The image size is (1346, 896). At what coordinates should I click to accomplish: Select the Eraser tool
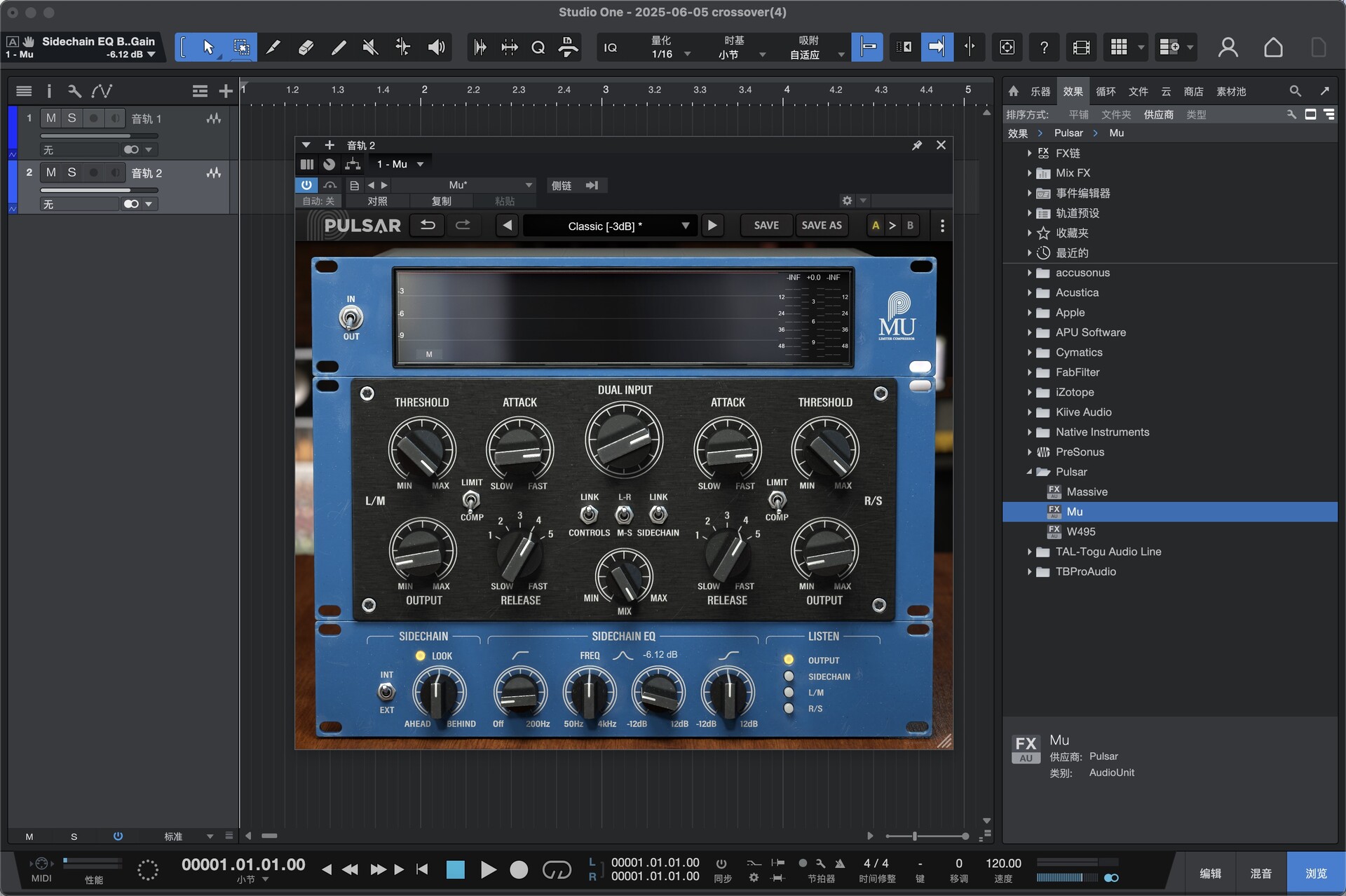pos(306,47)
